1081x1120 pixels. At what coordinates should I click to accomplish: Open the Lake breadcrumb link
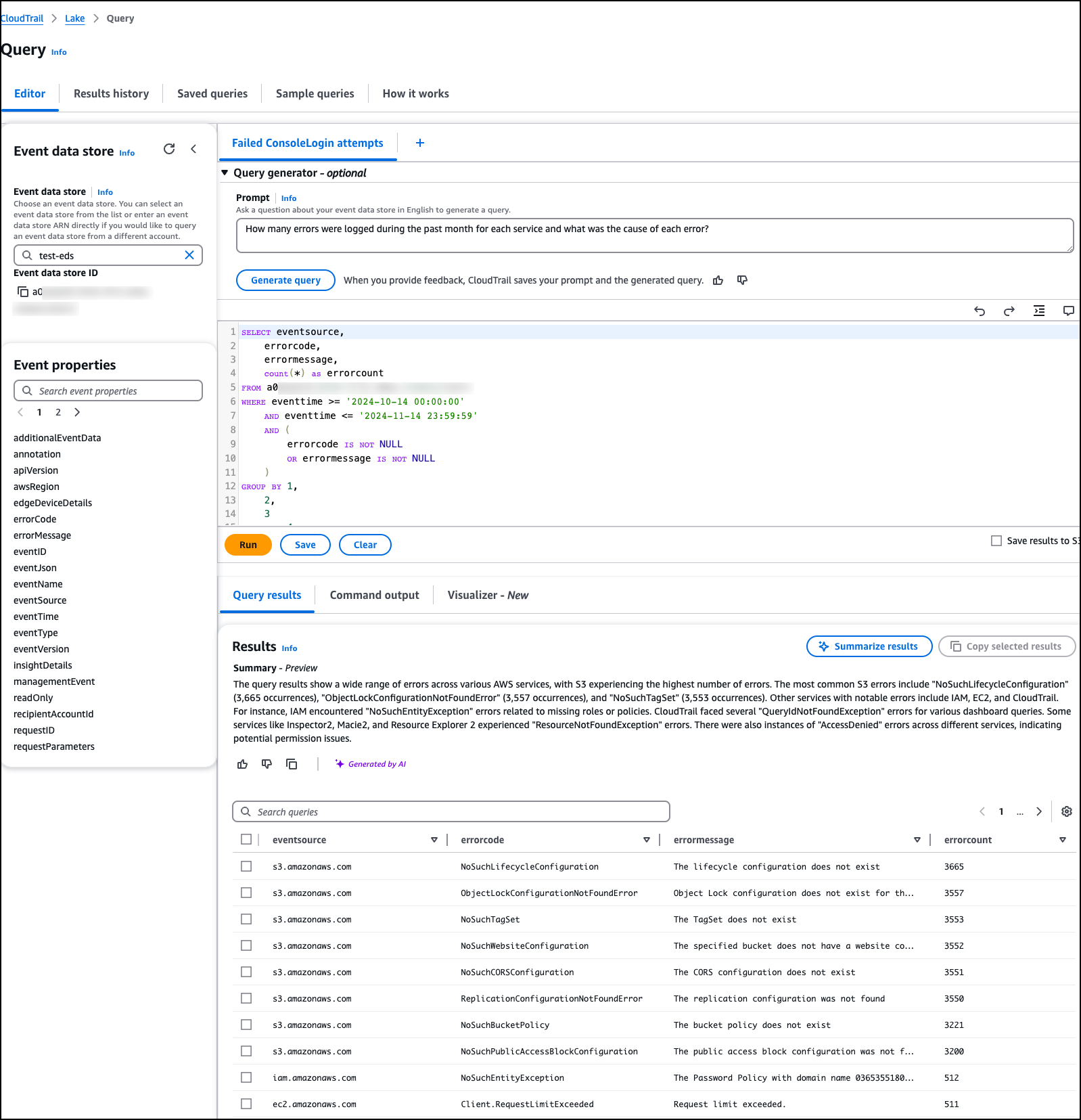click(75, 18)
